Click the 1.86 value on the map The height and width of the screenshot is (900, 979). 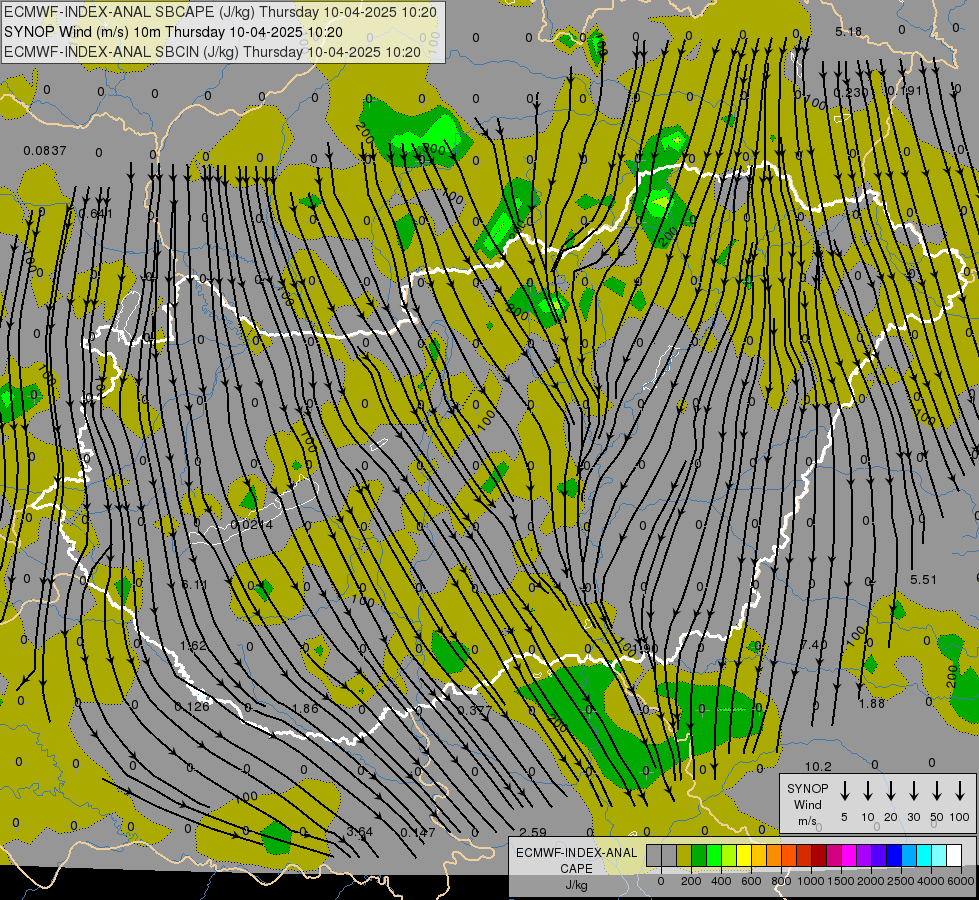click(305, 708)
